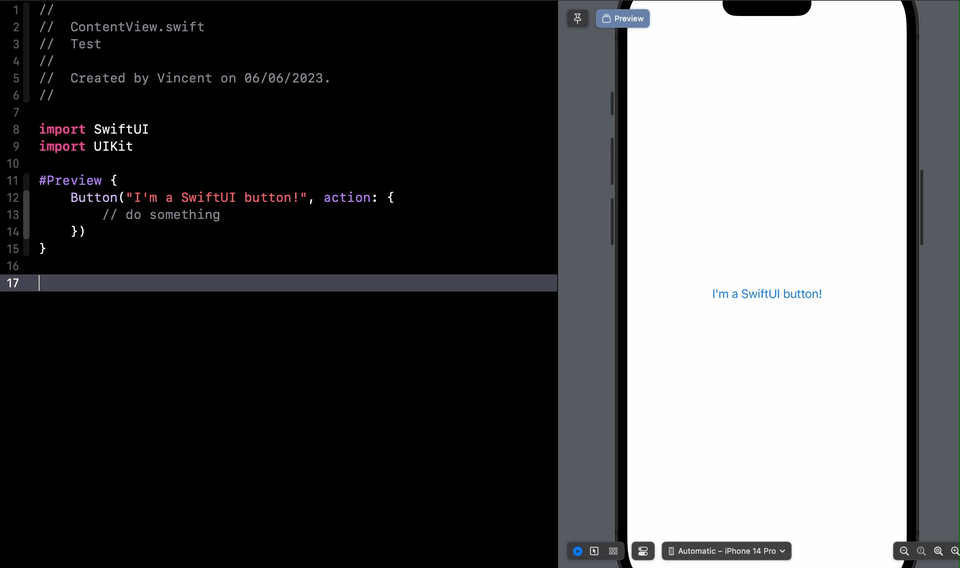This screenshot has height=568, width=960.
Task: Click line number 11 in the gutter
Action: 13,181
